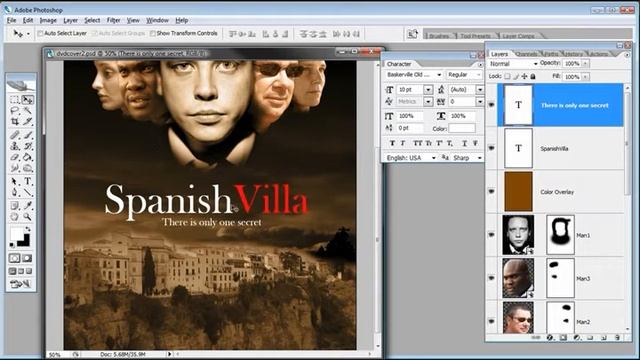Select the Dodge tool

click(x=27, y=168)
